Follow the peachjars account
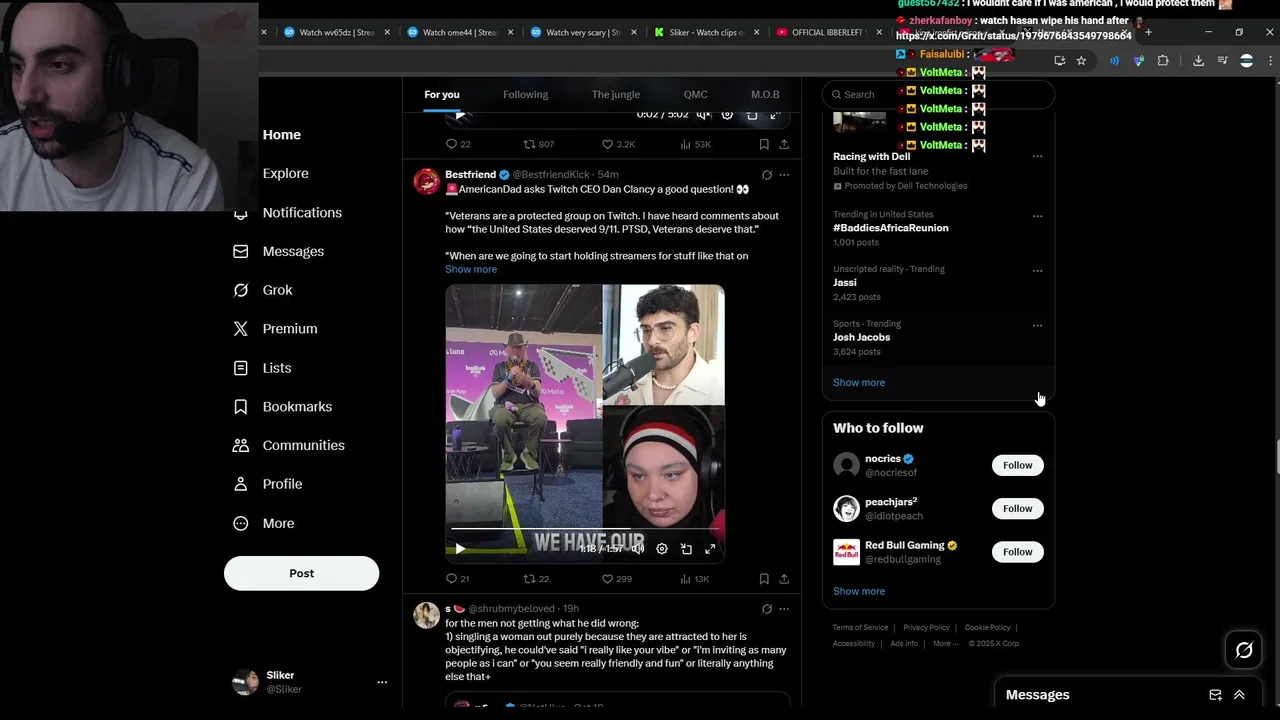Screen dimensions: 1280x720 pos(1017,508)
